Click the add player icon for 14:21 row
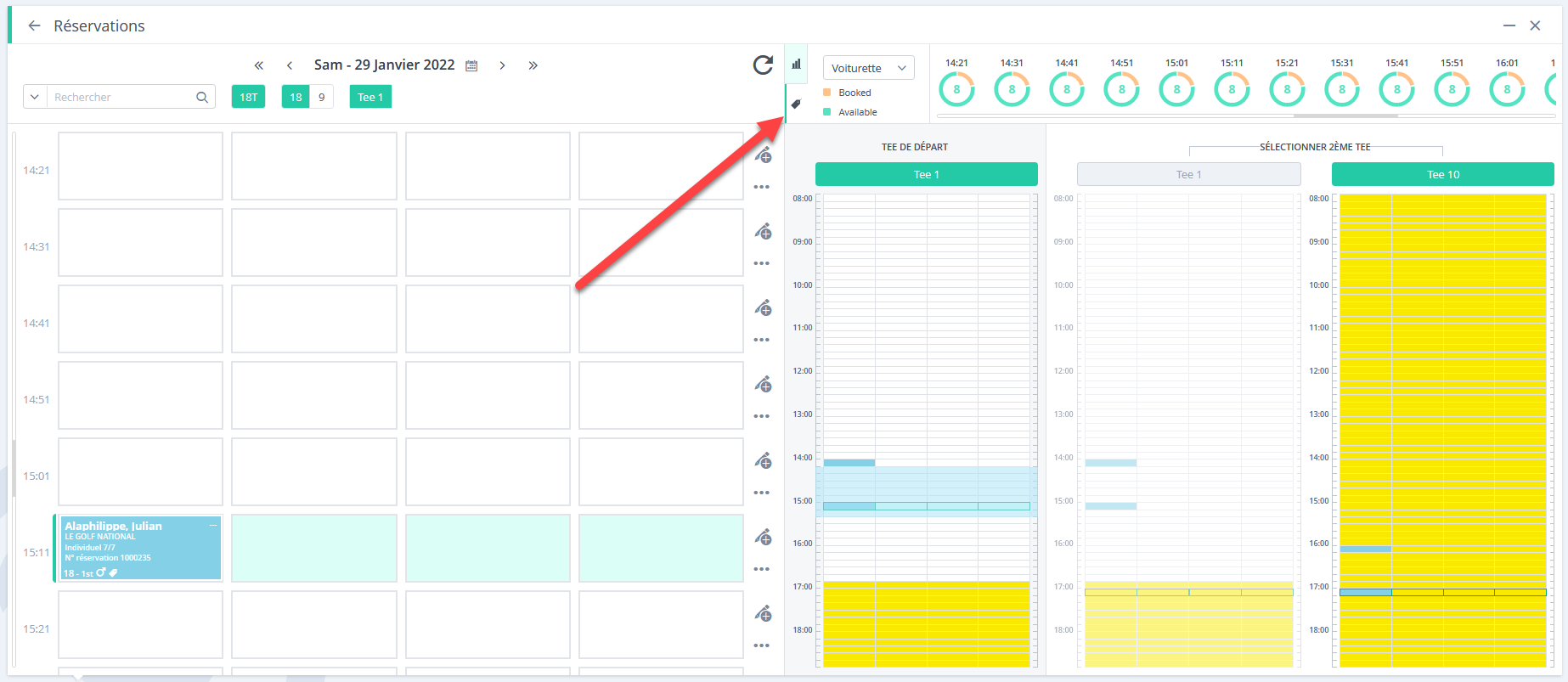The height and width of the screenshot is (682, 1568). tap(763, 155)
